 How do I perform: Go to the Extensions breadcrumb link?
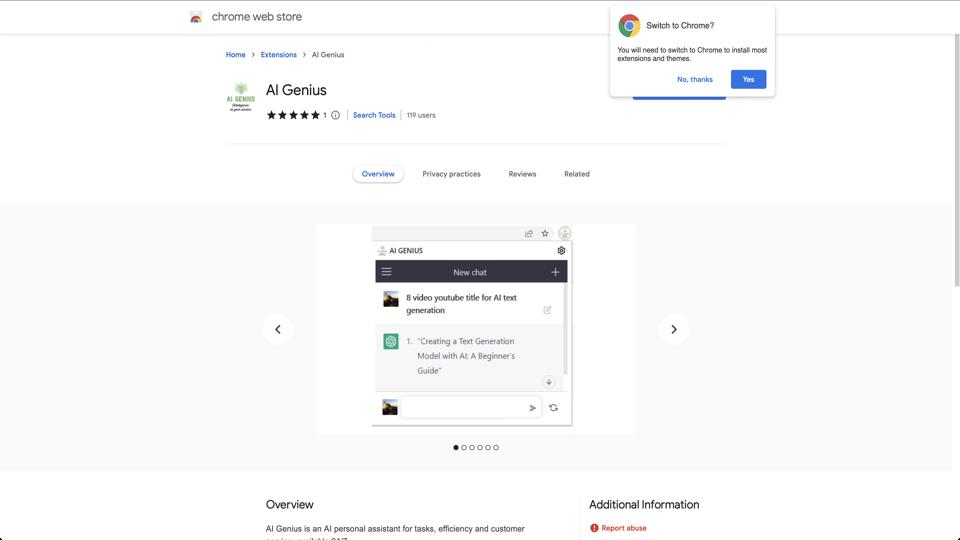279,54
